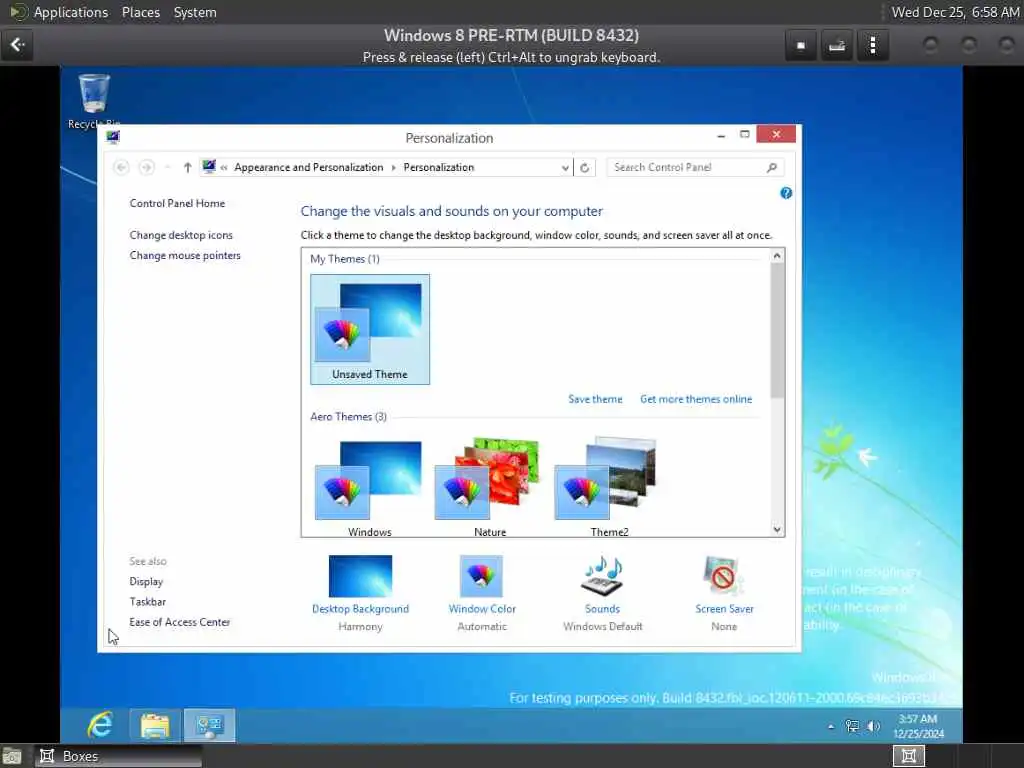Click the network tray icon

click(852, 726)
